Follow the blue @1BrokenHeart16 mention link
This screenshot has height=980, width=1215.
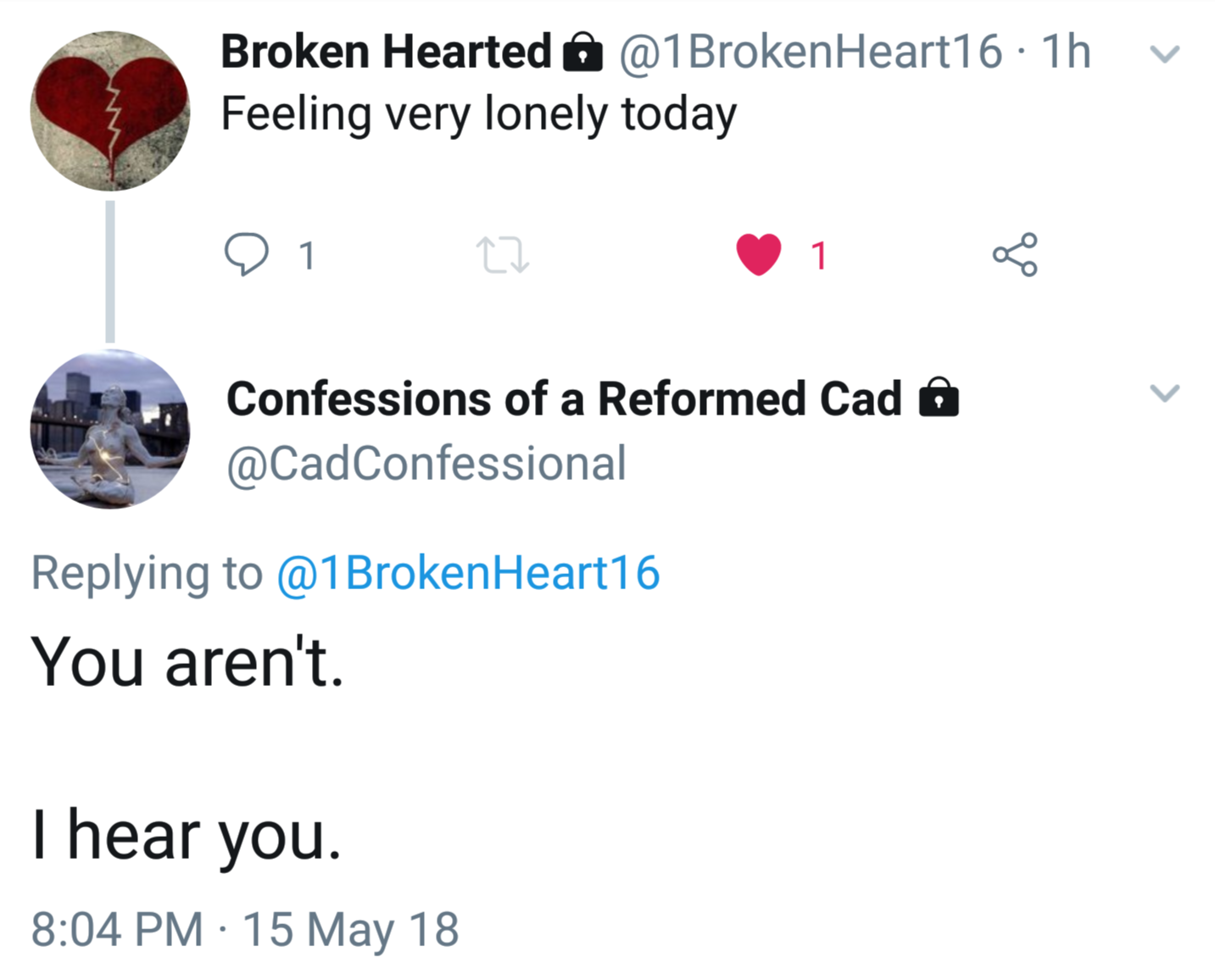468,573
